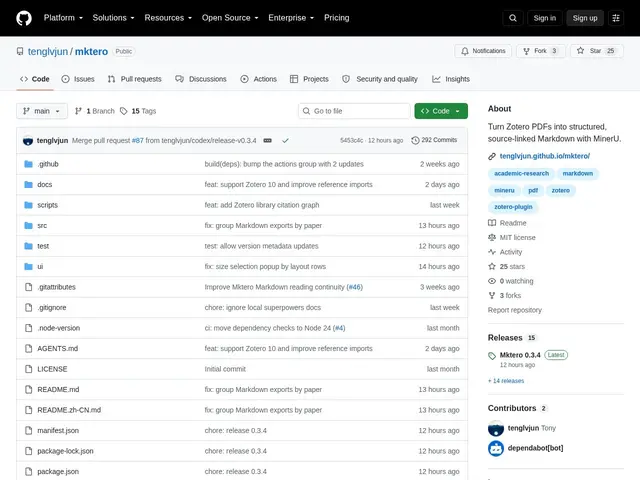The height and width of the screenshot is (480, 640).
Task: Click the 0 watching eye link
Action: (x=511, y=281)
